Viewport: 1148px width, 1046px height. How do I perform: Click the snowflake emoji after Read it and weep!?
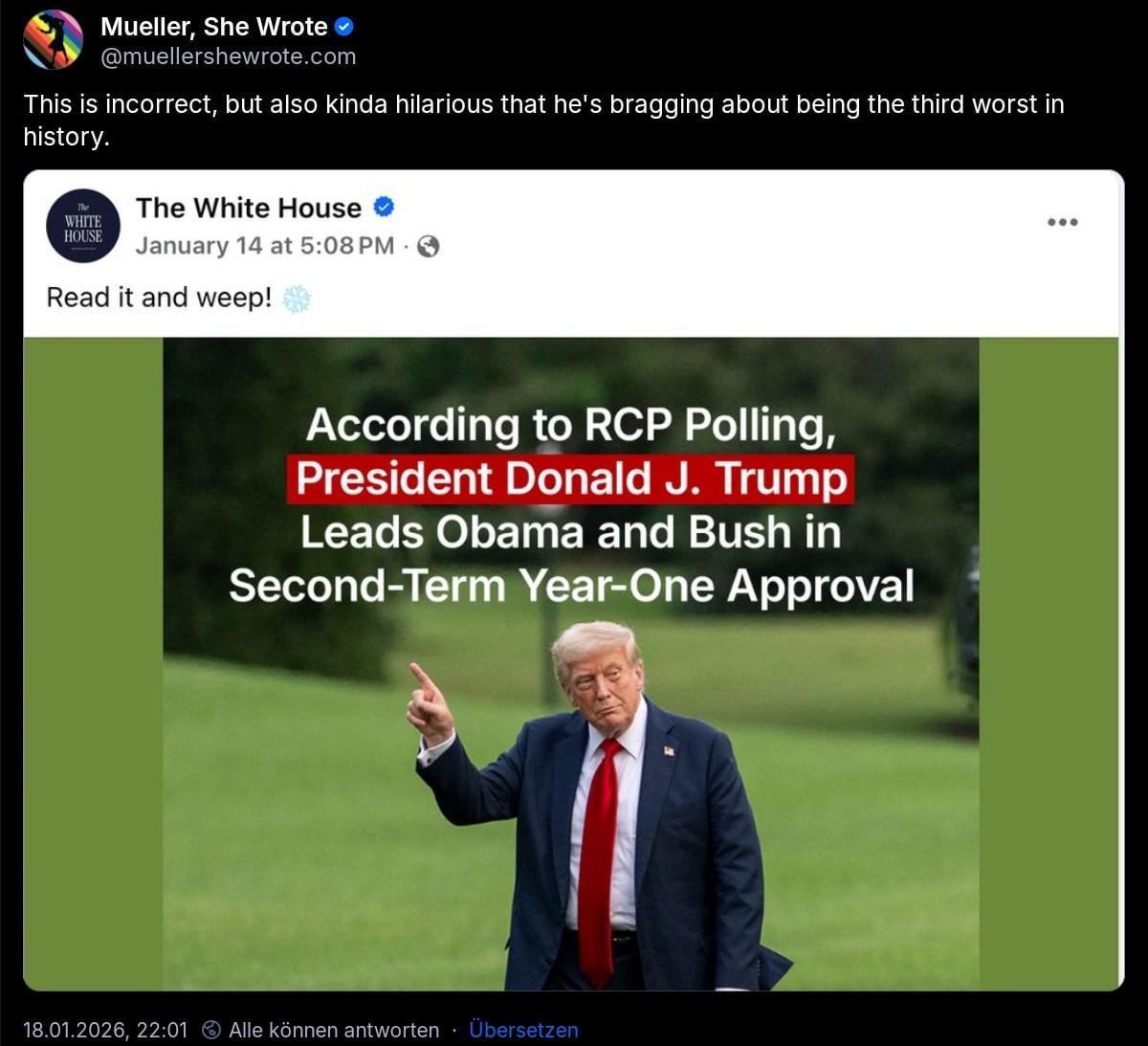pyautogui.click(x=297, y=299)
